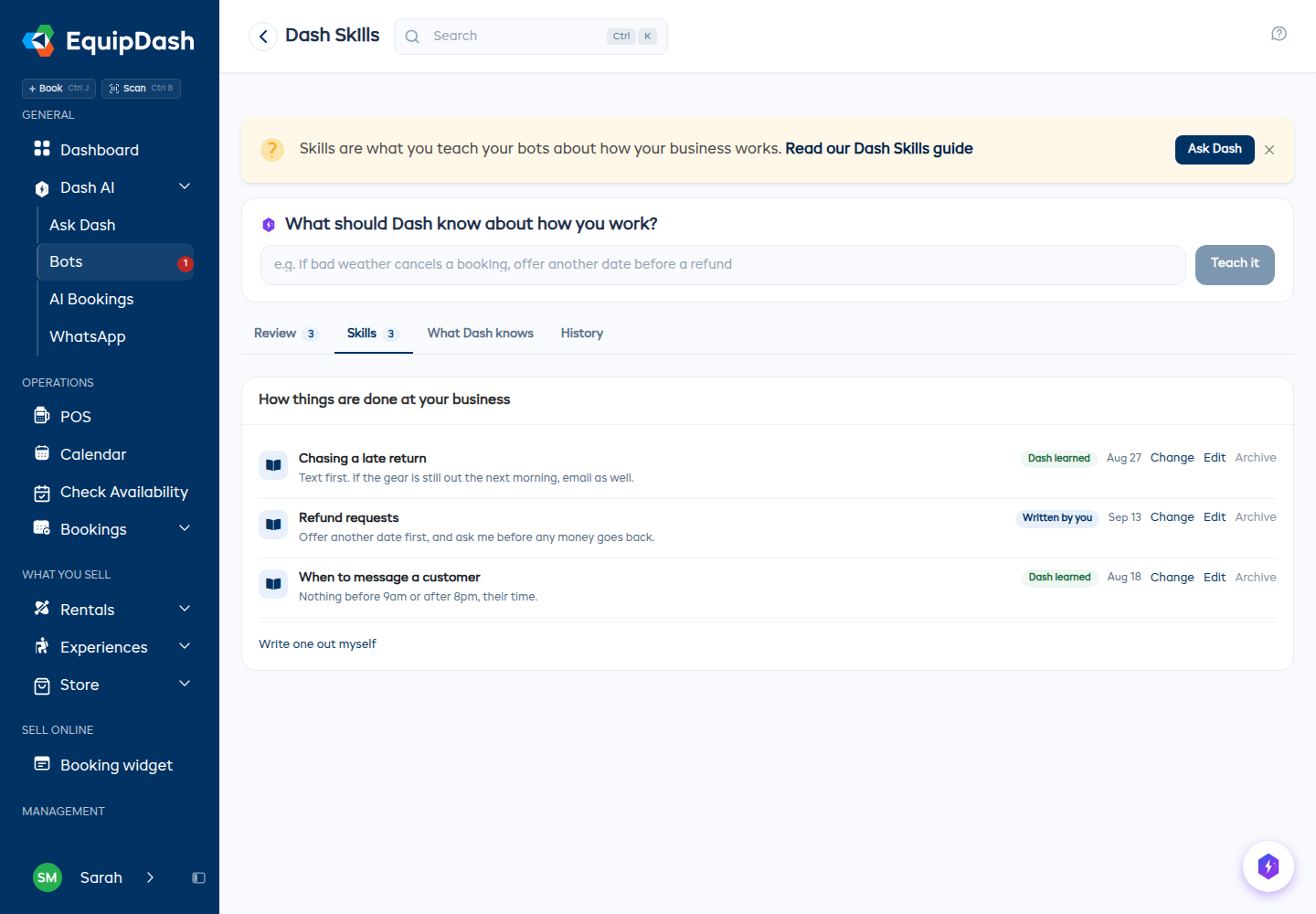Open the What Dash knows tab
The width and height of the screenshot is (1316, 914).
(481, 334)
